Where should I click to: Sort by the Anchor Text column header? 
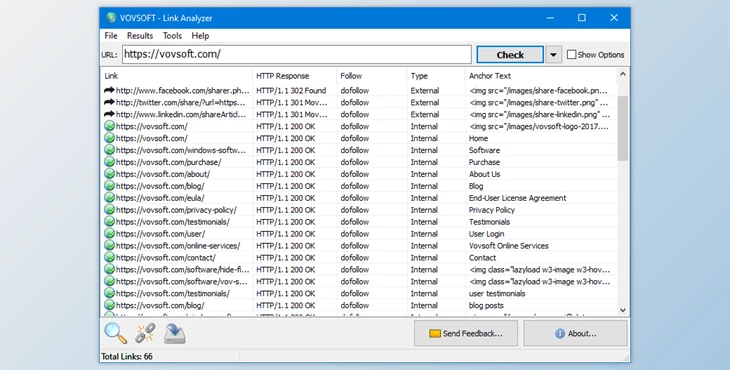tap(541, 76)
